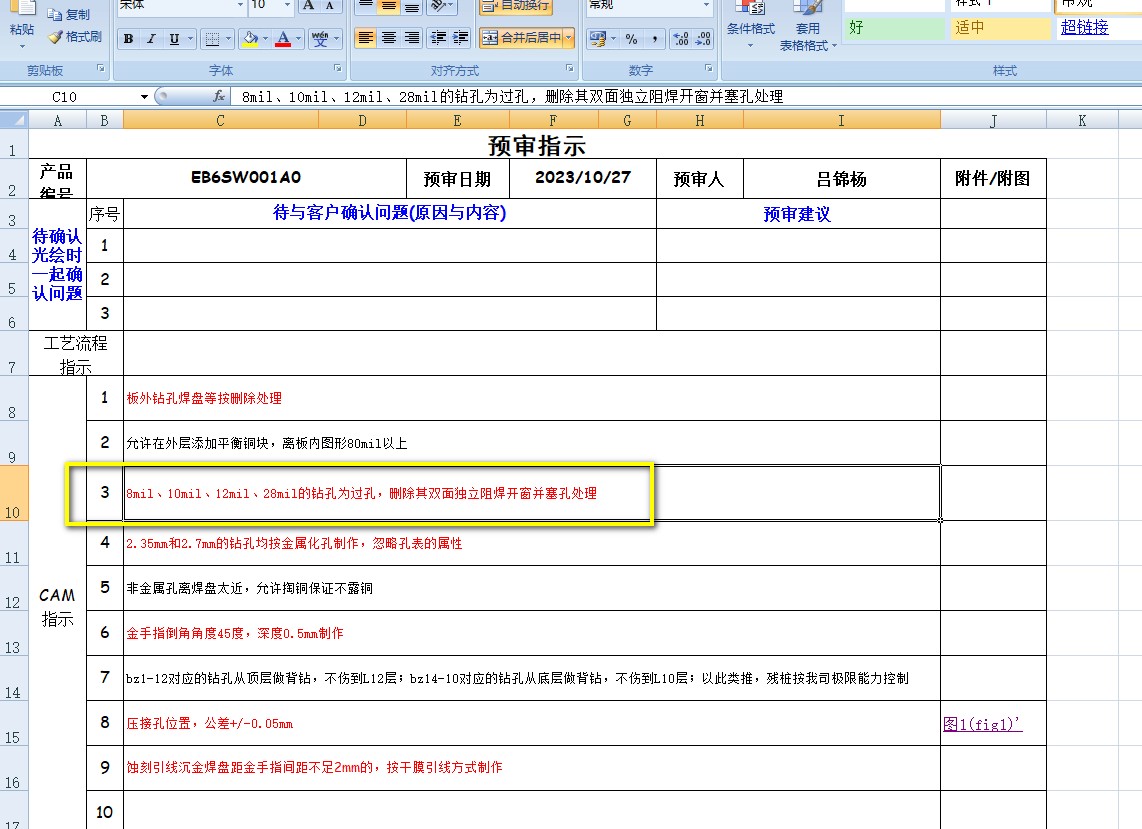Viewport: 1142px width, 829px height.
Task: Open the number format dropdown (常规)
Action: pyautogui.click(x=706, y=5)
